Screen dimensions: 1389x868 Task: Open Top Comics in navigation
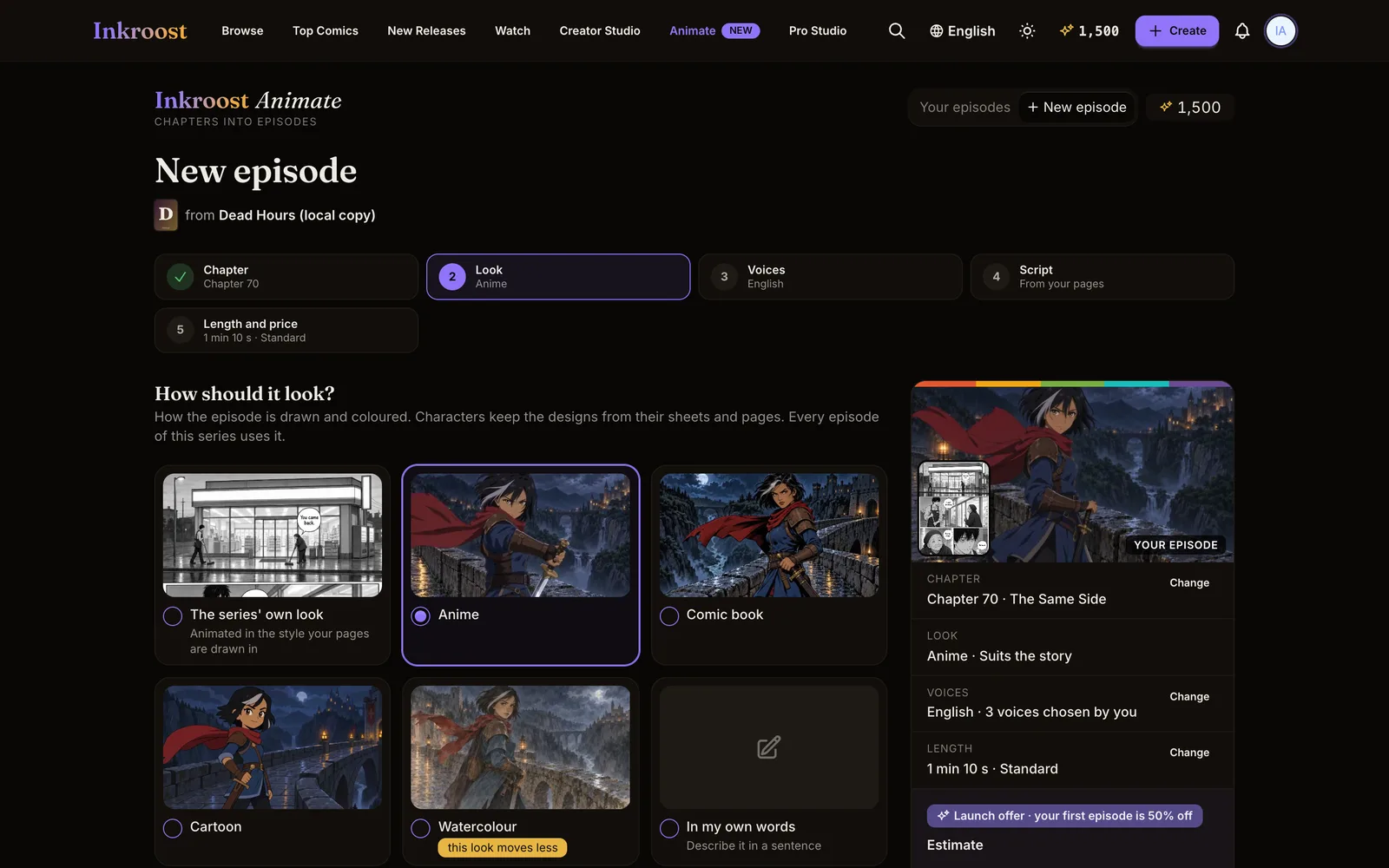326,30
